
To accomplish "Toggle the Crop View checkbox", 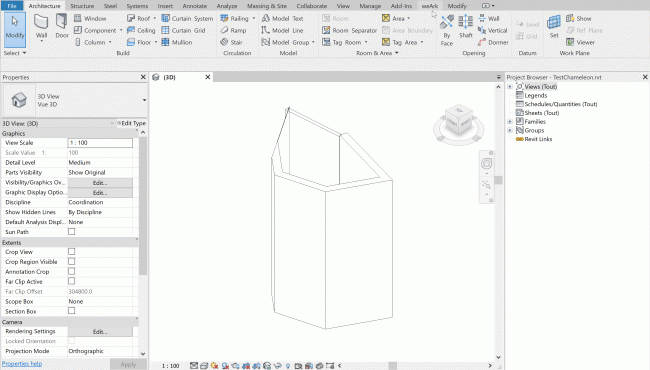I will pyautogui.click(x=72, y=252).
